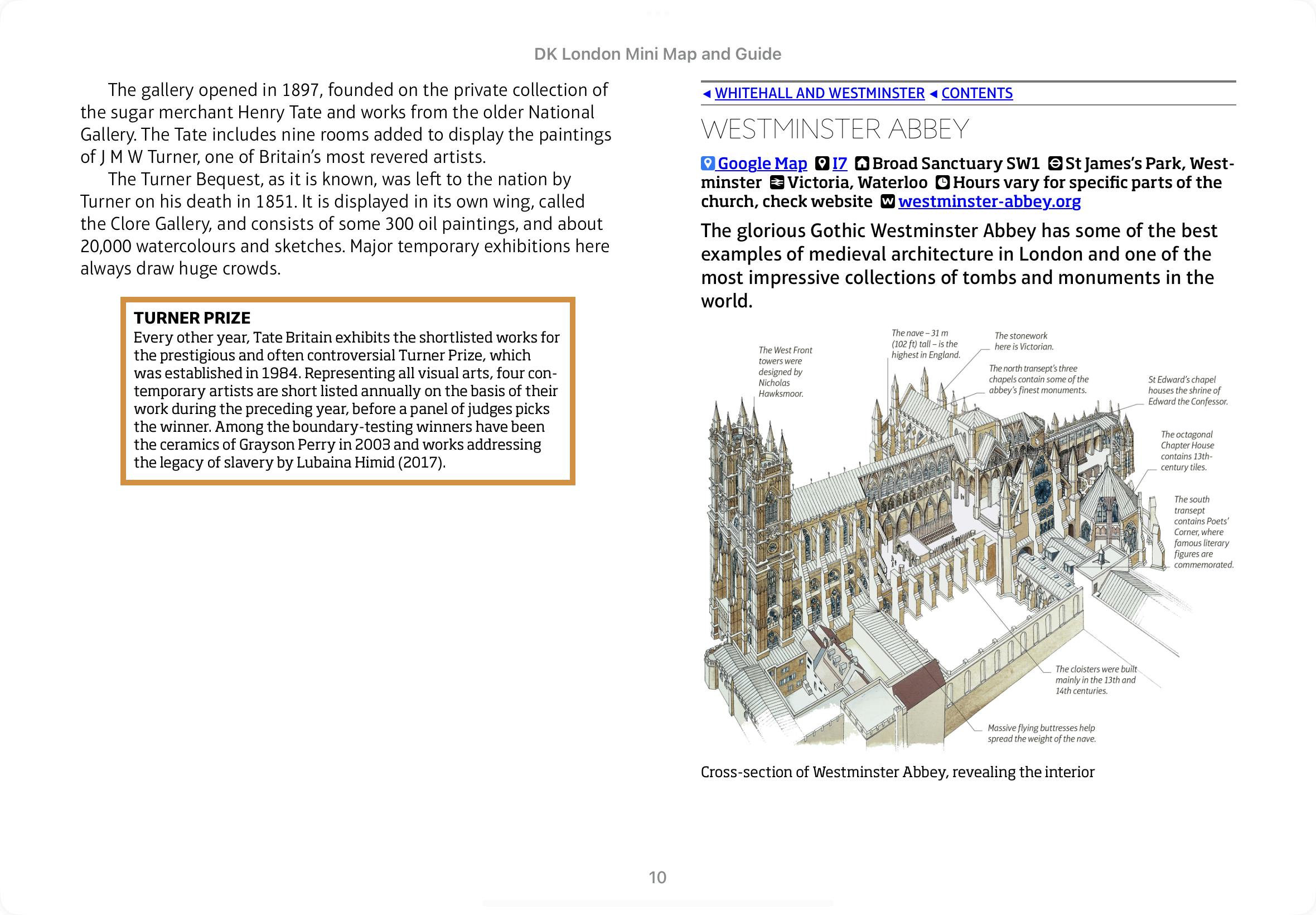Tap the book title DK London Mini Map and Guide
This screenshot has height=915, width=1316.
click(657, 54)
